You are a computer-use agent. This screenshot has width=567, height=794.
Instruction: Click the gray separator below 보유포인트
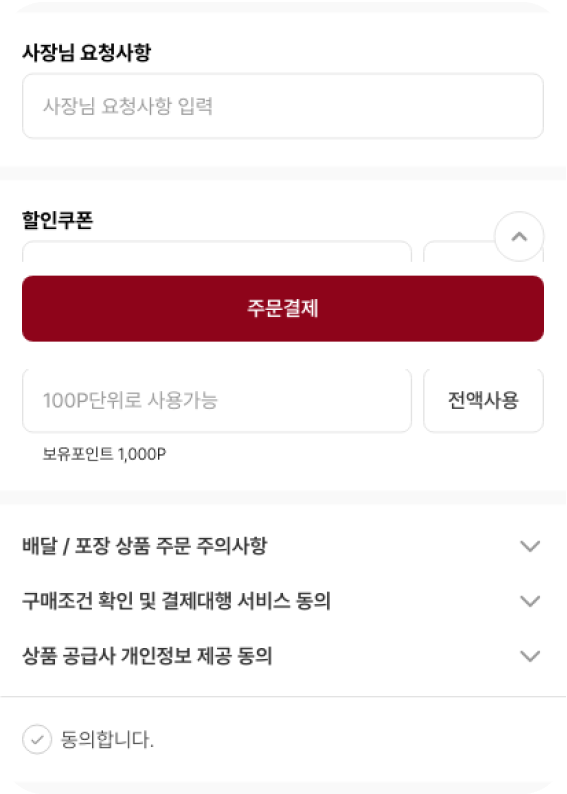coord(283,497)
